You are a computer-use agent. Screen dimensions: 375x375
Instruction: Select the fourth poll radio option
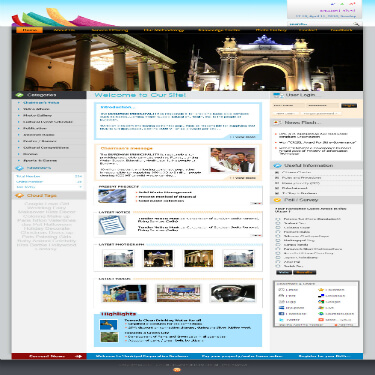[x=278, y=232]
